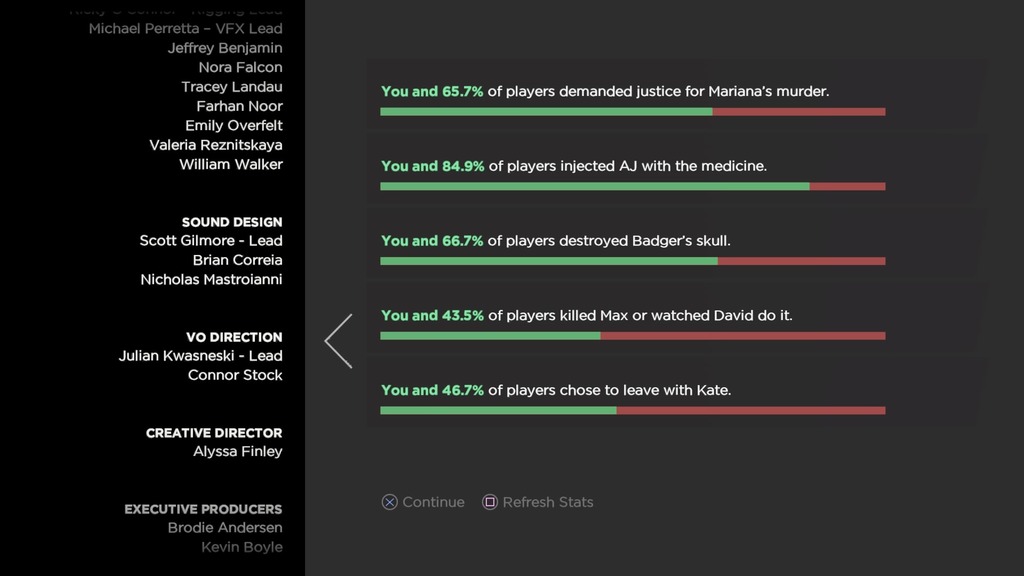Select the 'injected AJ with the medicine' stat text
The height and width of the screenshot is (576, 1024).
pos(574,166)
